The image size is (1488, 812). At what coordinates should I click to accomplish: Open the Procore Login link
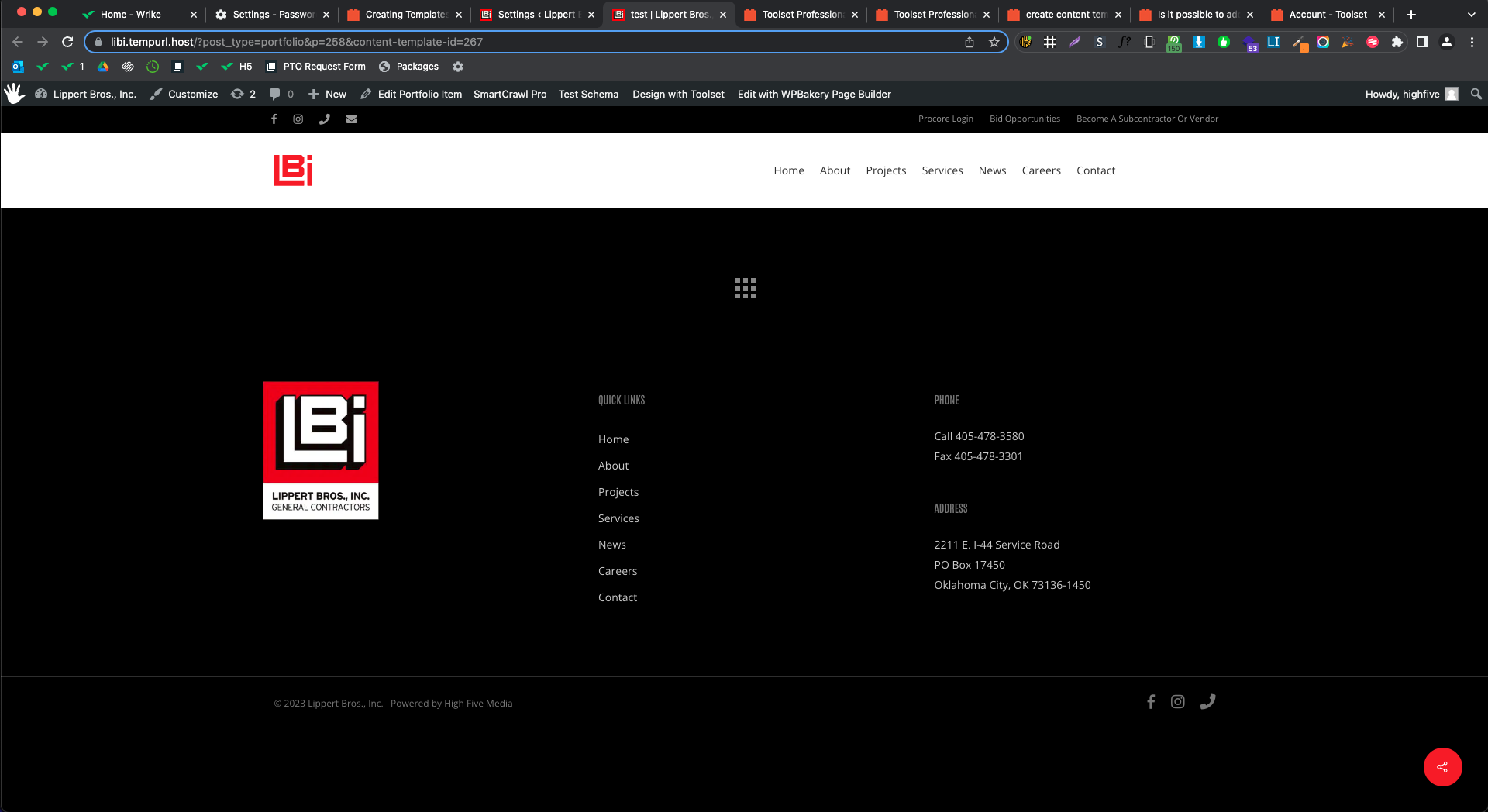coord(945,119)
